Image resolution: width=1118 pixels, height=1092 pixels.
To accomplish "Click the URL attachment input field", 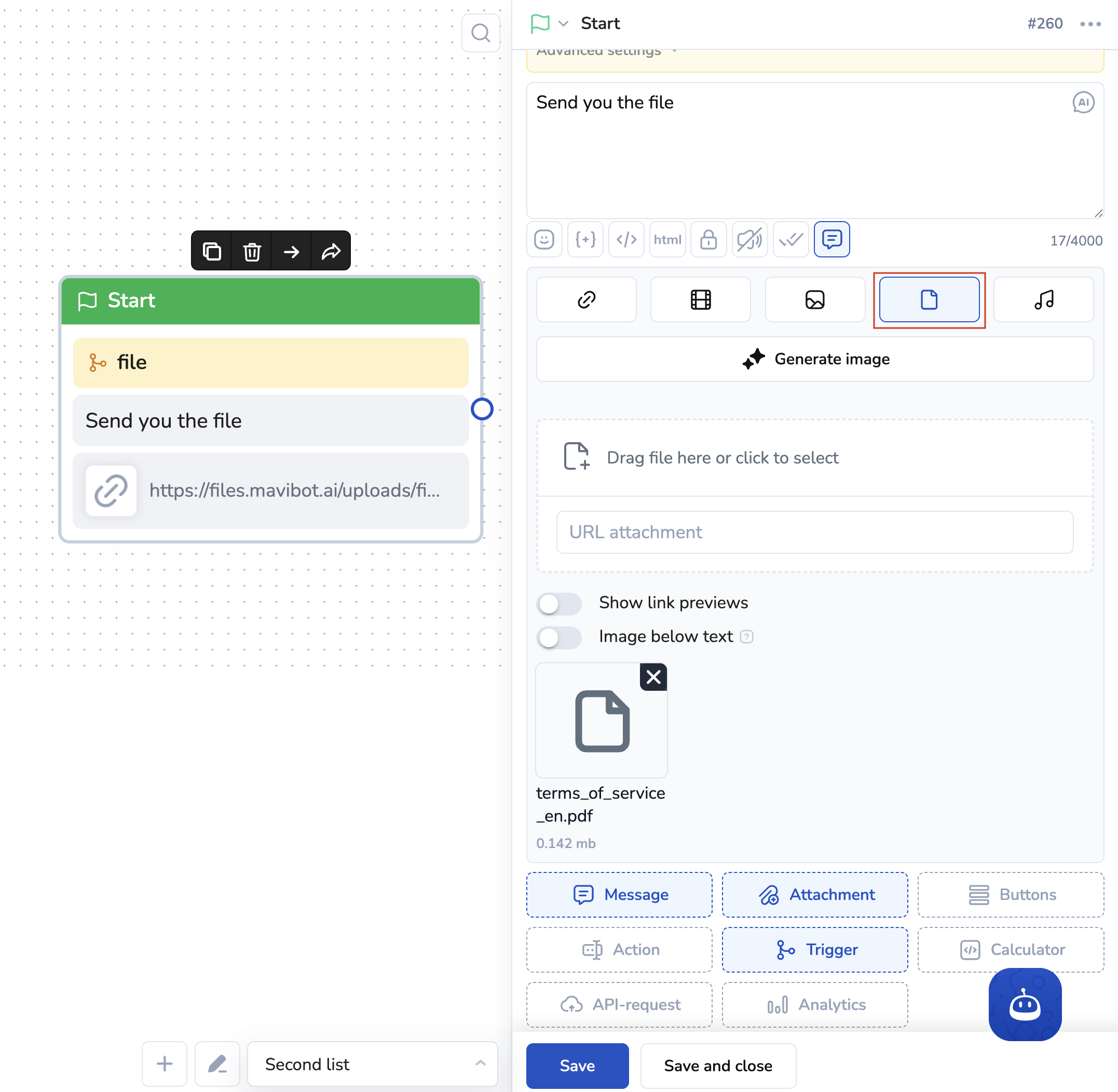I will 814,532.
